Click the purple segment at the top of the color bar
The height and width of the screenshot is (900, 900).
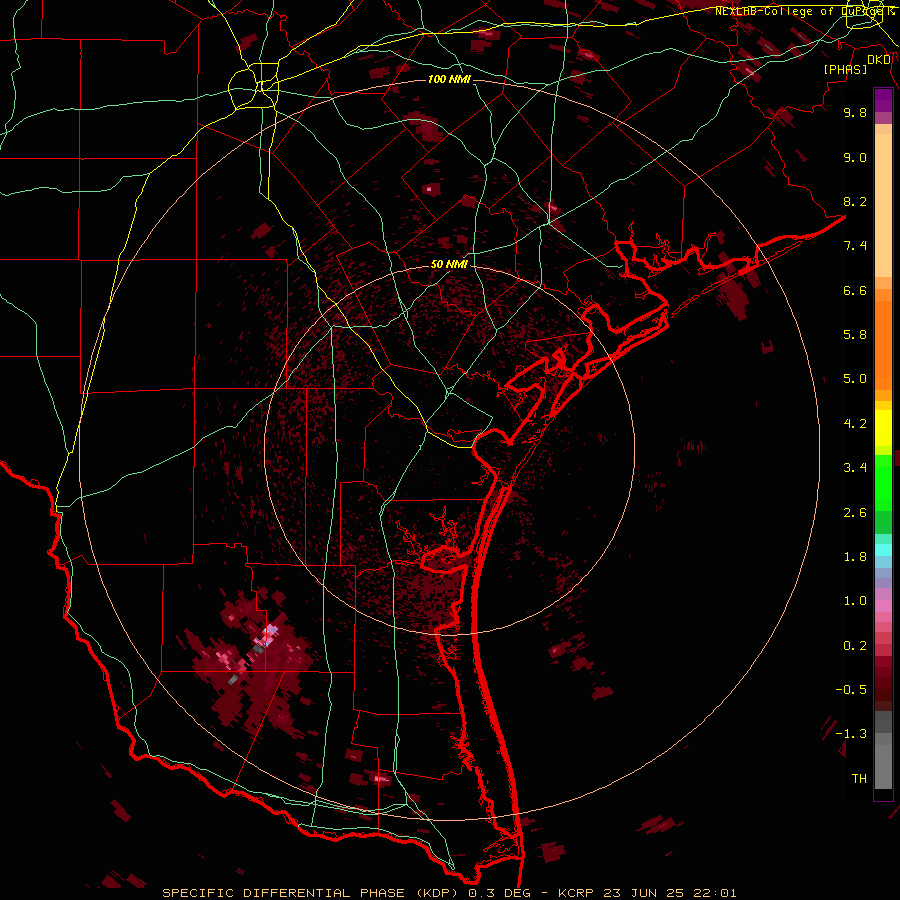click(x=883, y=100)
